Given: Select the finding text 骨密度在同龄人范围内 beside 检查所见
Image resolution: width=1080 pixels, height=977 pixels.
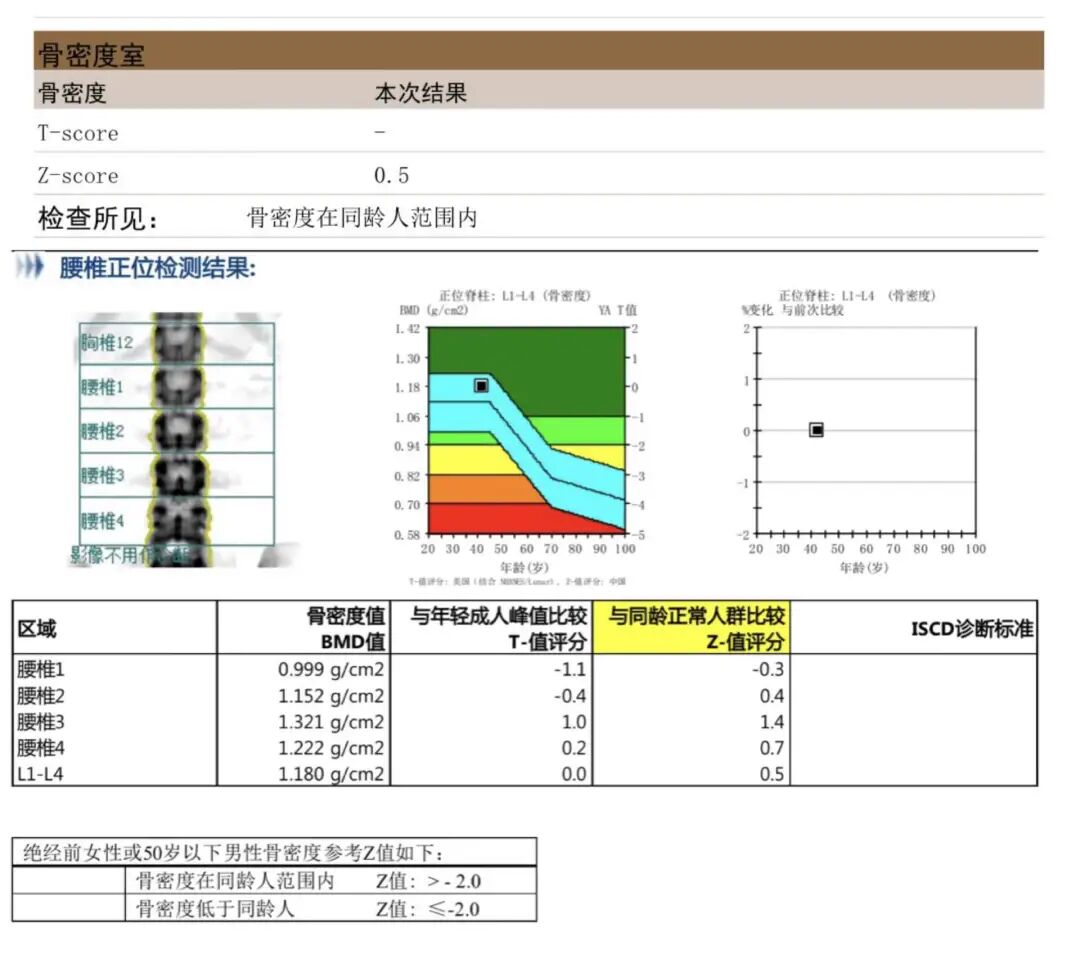Looking at the screenshot, I should [362, 218].
